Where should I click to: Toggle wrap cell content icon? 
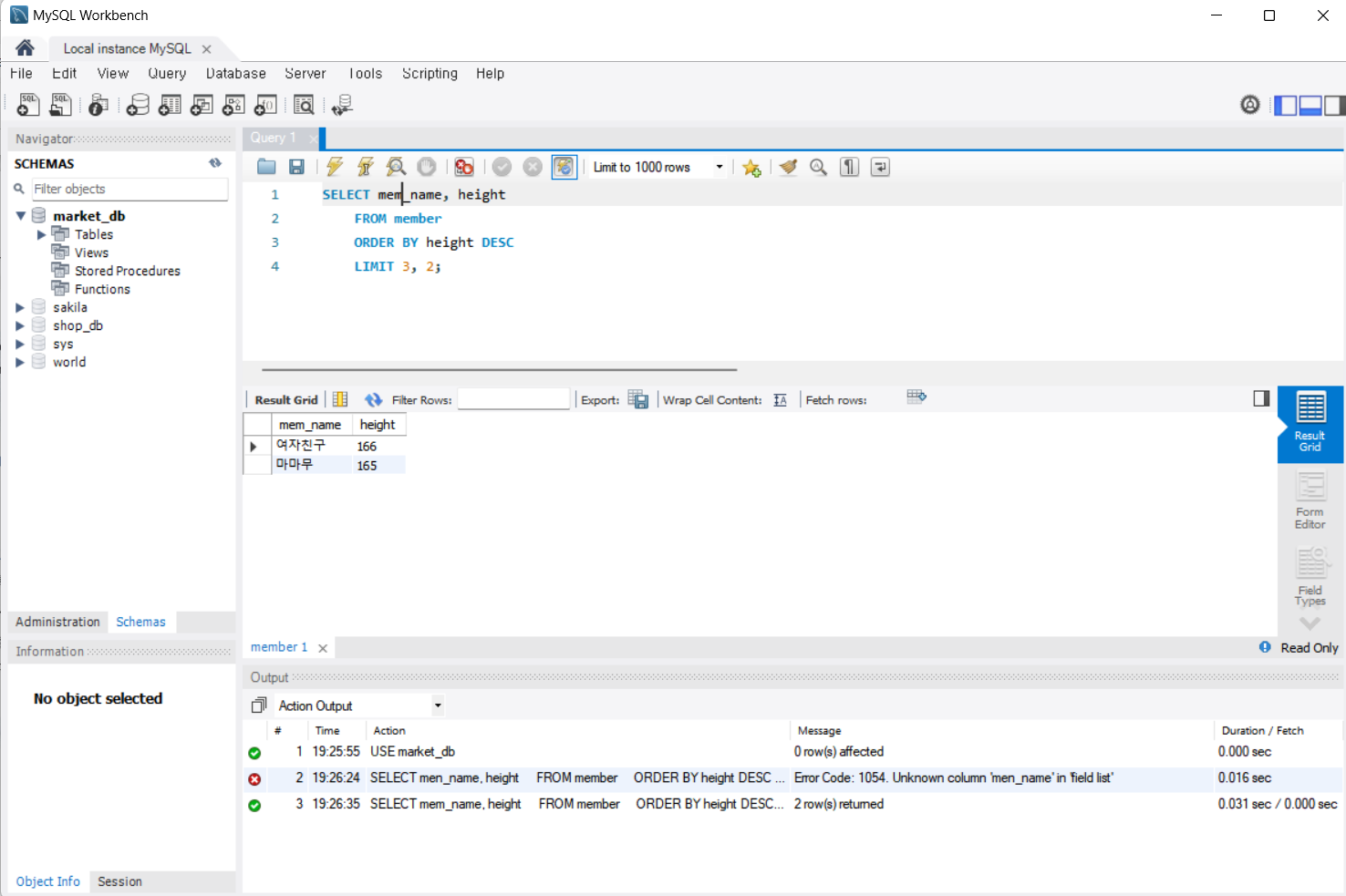click(x=780, y=400)
